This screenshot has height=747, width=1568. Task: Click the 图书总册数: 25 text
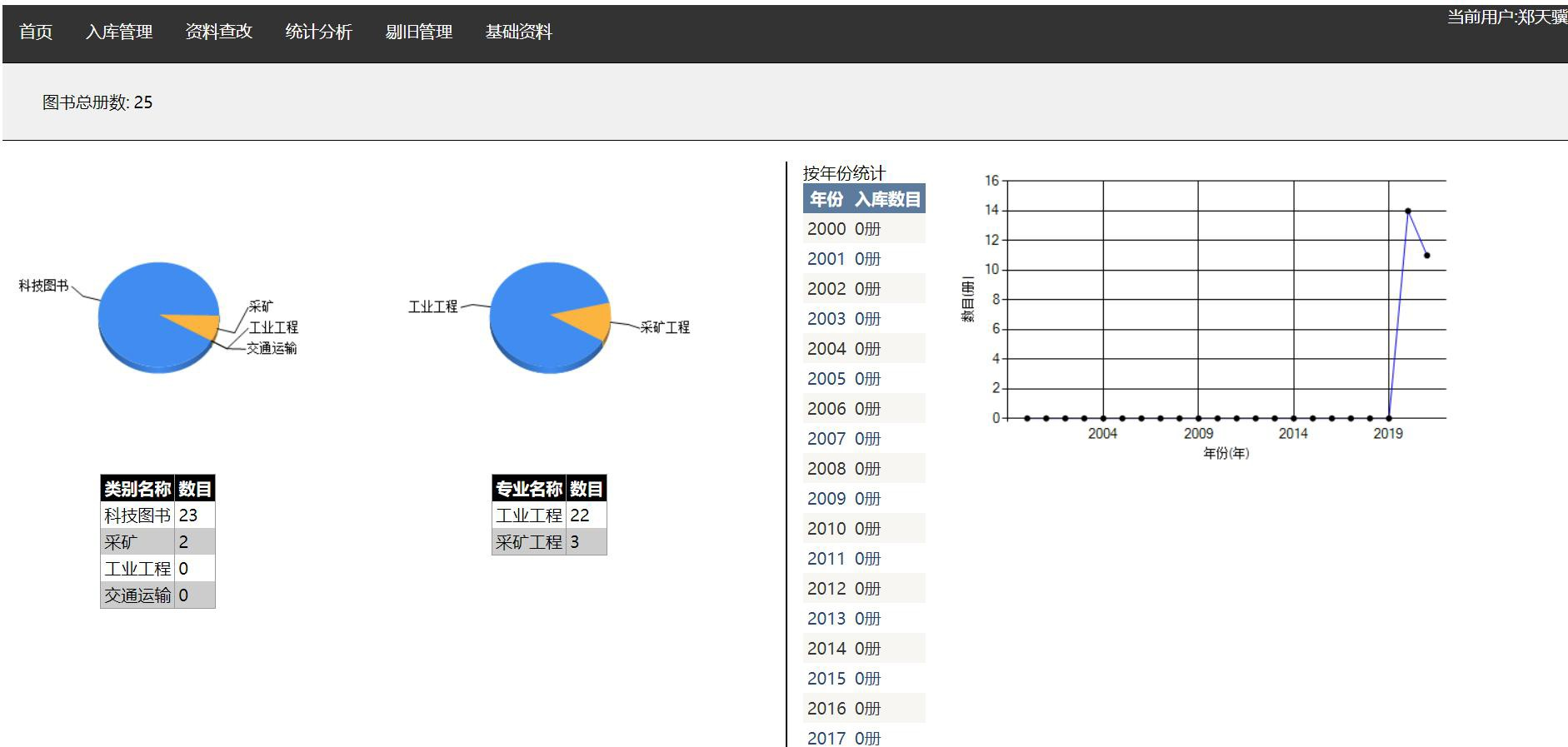pos(97,102)
